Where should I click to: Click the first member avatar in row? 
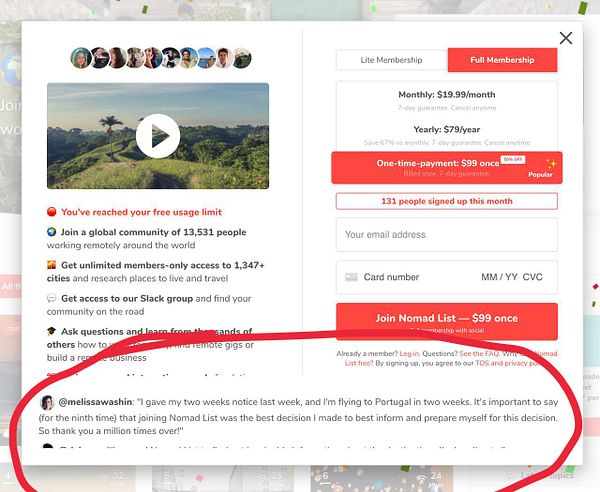pos(81,58)
